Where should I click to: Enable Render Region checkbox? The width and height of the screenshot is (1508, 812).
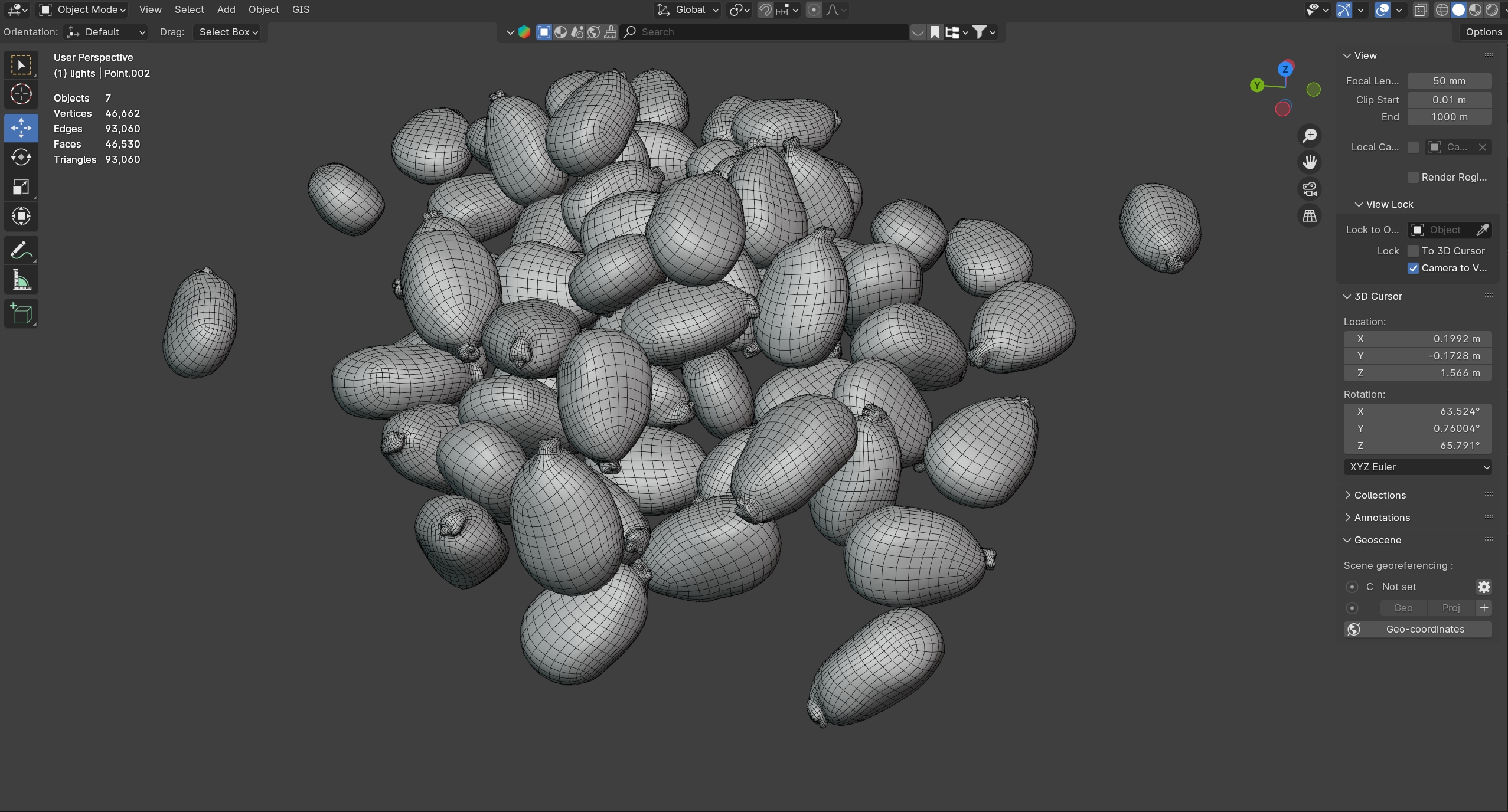pyautogui.click(x=1413, y=177)
